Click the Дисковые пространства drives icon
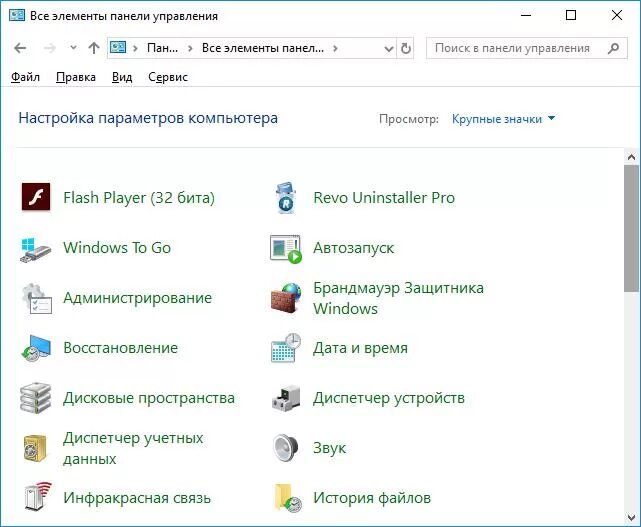The width and height of the screenshot is (641, 527). click(36, 398)
